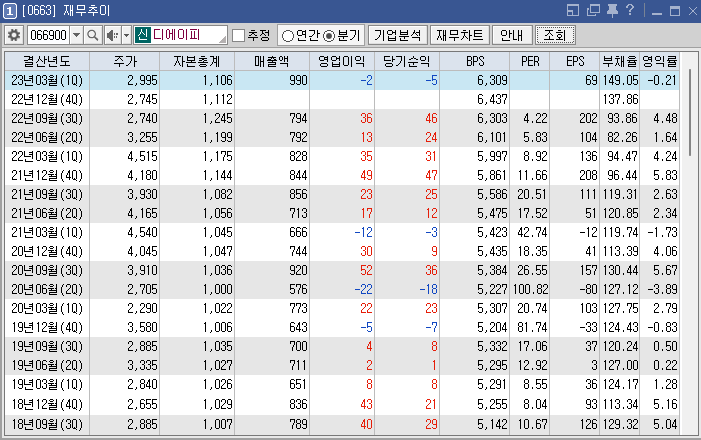
Task: Pin the window with the pushpin icon
Action: coord(612,10)
